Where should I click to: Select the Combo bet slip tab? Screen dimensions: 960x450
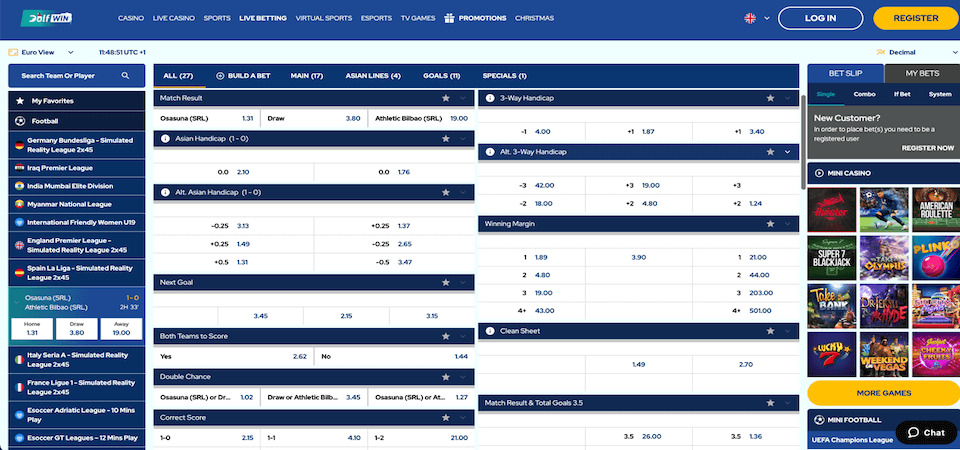click(x=864, y=94)
